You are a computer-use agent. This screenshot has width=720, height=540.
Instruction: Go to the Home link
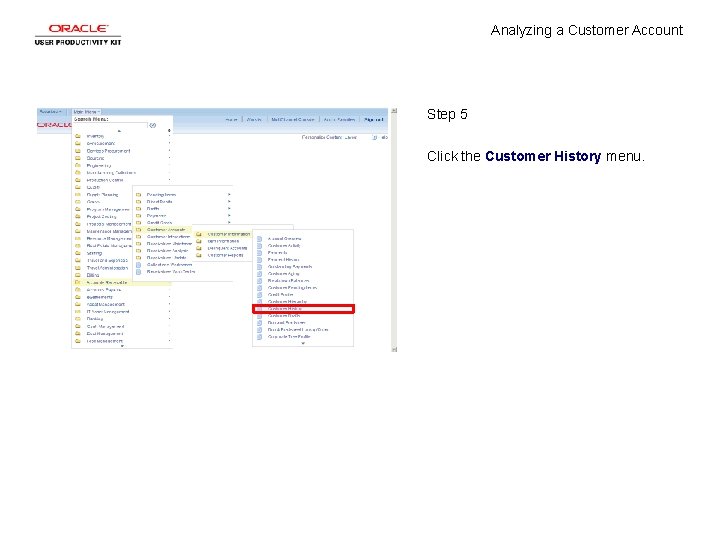coord(231,119)
